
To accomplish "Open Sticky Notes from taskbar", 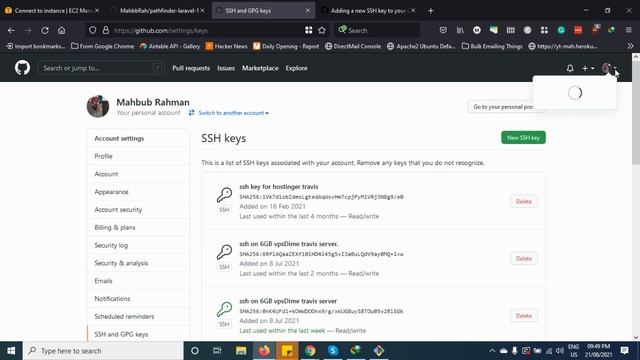I will click(287, 351).
